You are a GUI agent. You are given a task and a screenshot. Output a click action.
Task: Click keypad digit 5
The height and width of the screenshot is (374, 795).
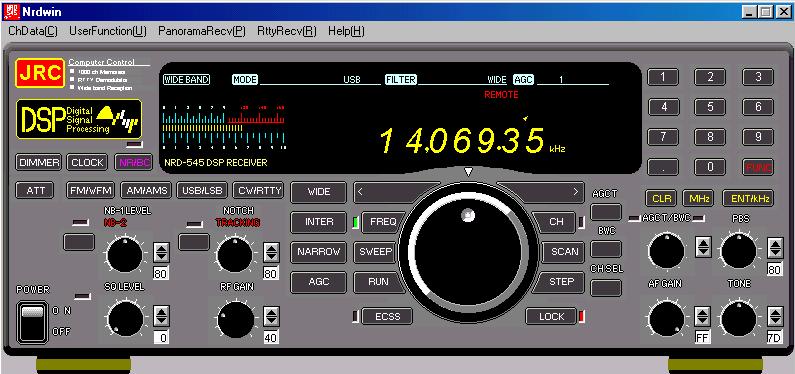pyautogui.click(x=710, y=107)
